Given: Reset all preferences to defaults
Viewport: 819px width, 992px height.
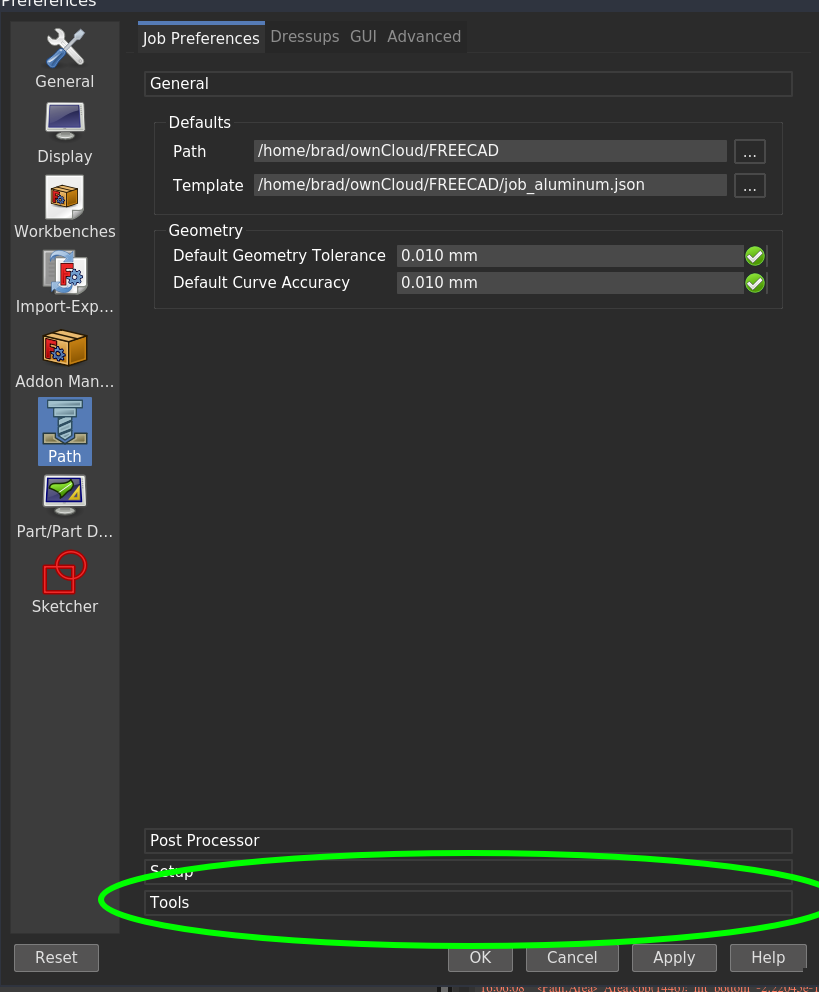Looking at the screenshot, I should [56, 957].
